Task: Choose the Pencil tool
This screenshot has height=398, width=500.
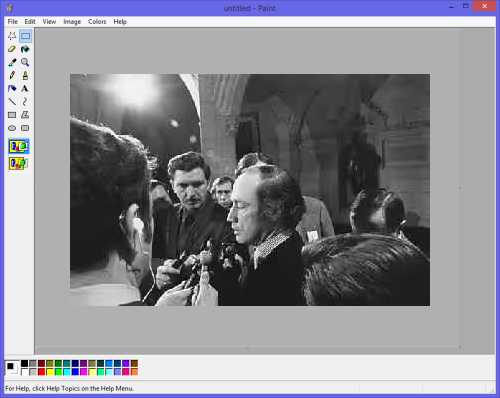Action: [12, 75]
